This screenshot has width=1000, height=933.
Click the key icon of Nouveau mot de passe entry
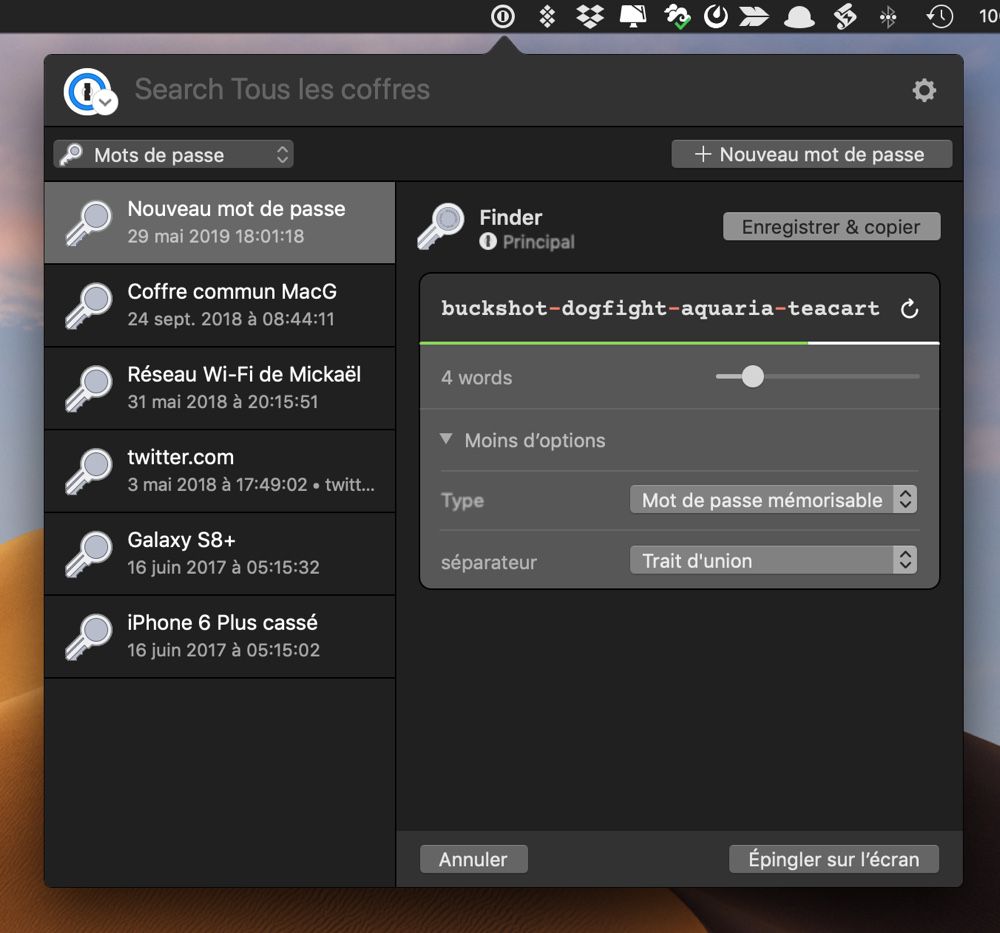click(x=89, y=223)
